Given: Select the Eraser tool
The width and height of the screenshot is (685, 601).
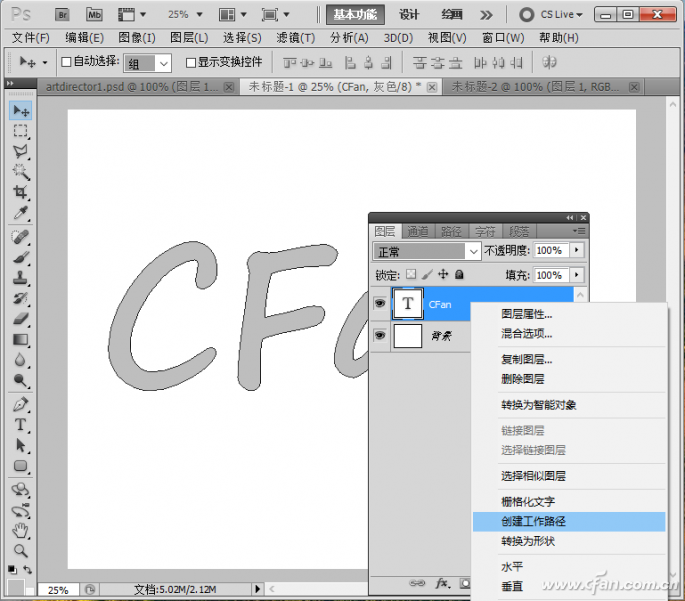Looking at the screenshot, I should point(20,319).
